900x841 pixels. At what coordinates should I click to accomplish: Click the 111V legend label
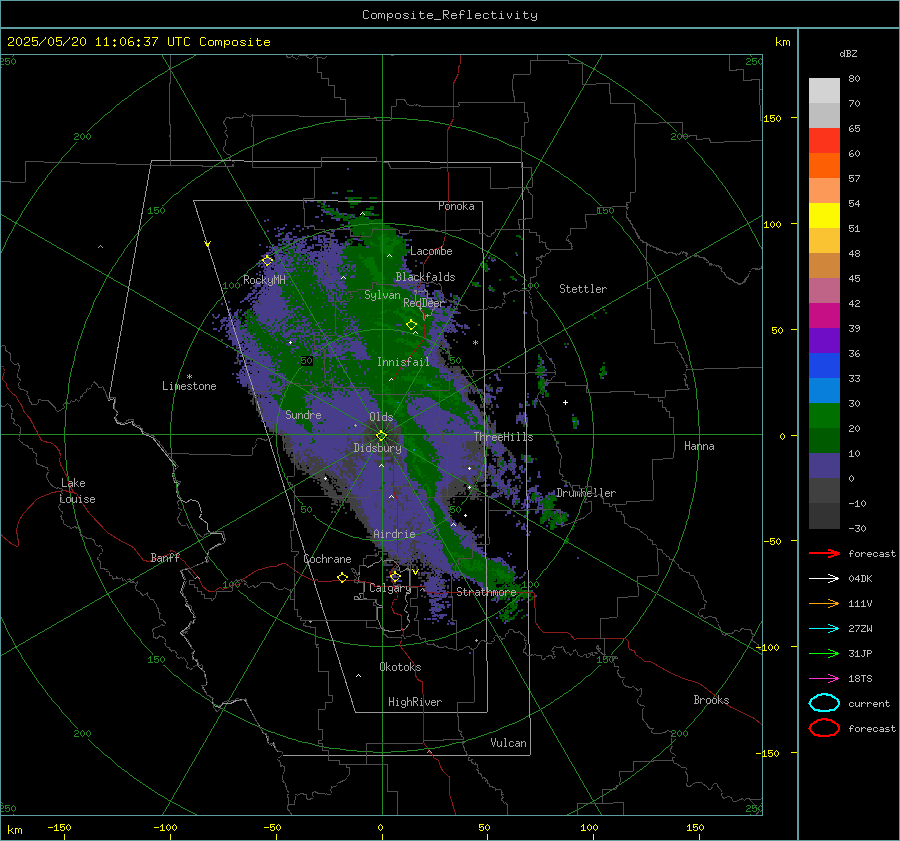(860, 603)
